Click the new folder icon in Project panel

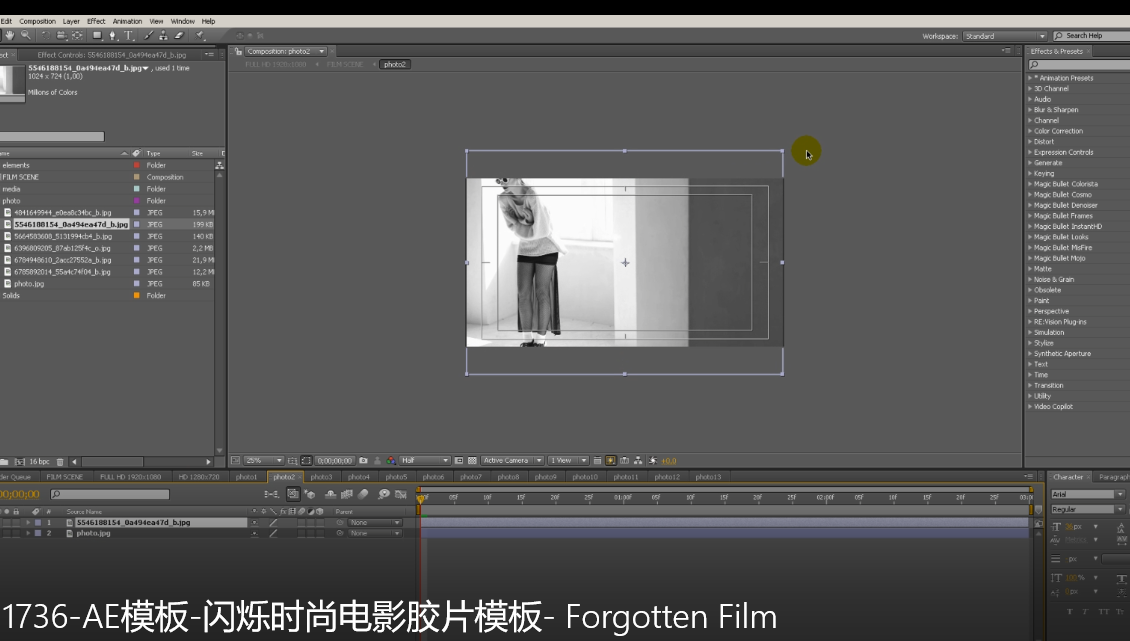[4, 461]
